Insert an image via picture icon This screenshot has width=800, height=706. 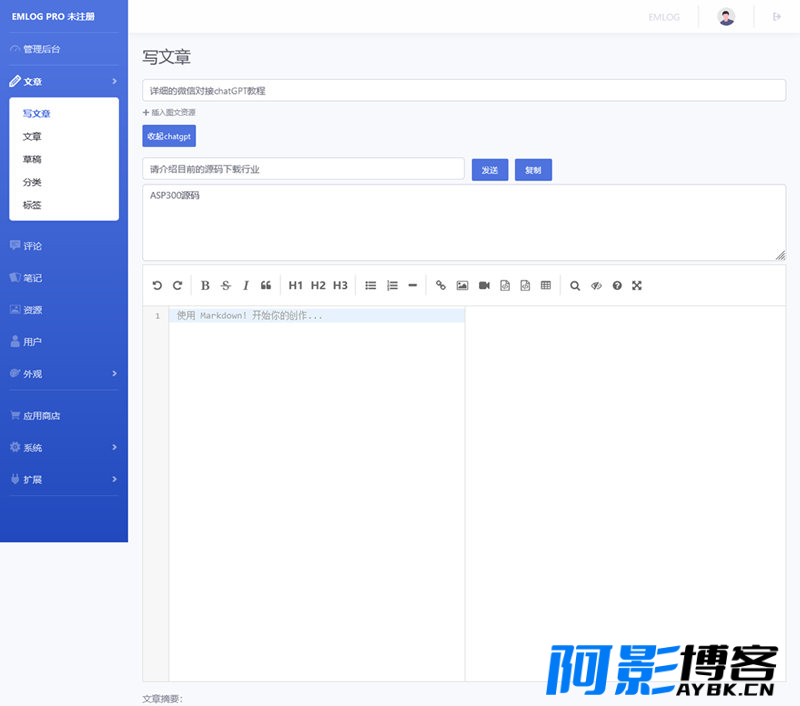462,286
